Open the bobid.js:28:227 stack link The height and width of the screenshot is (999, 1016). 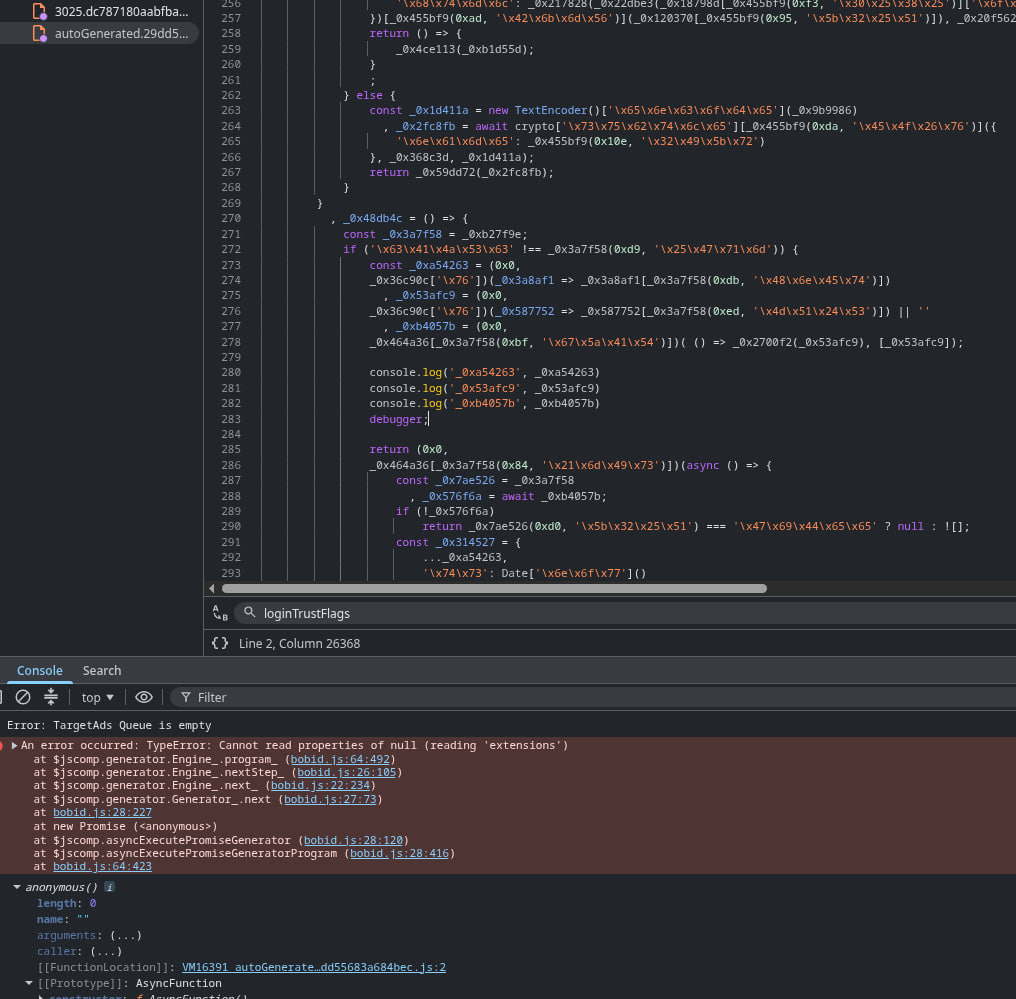102,812
